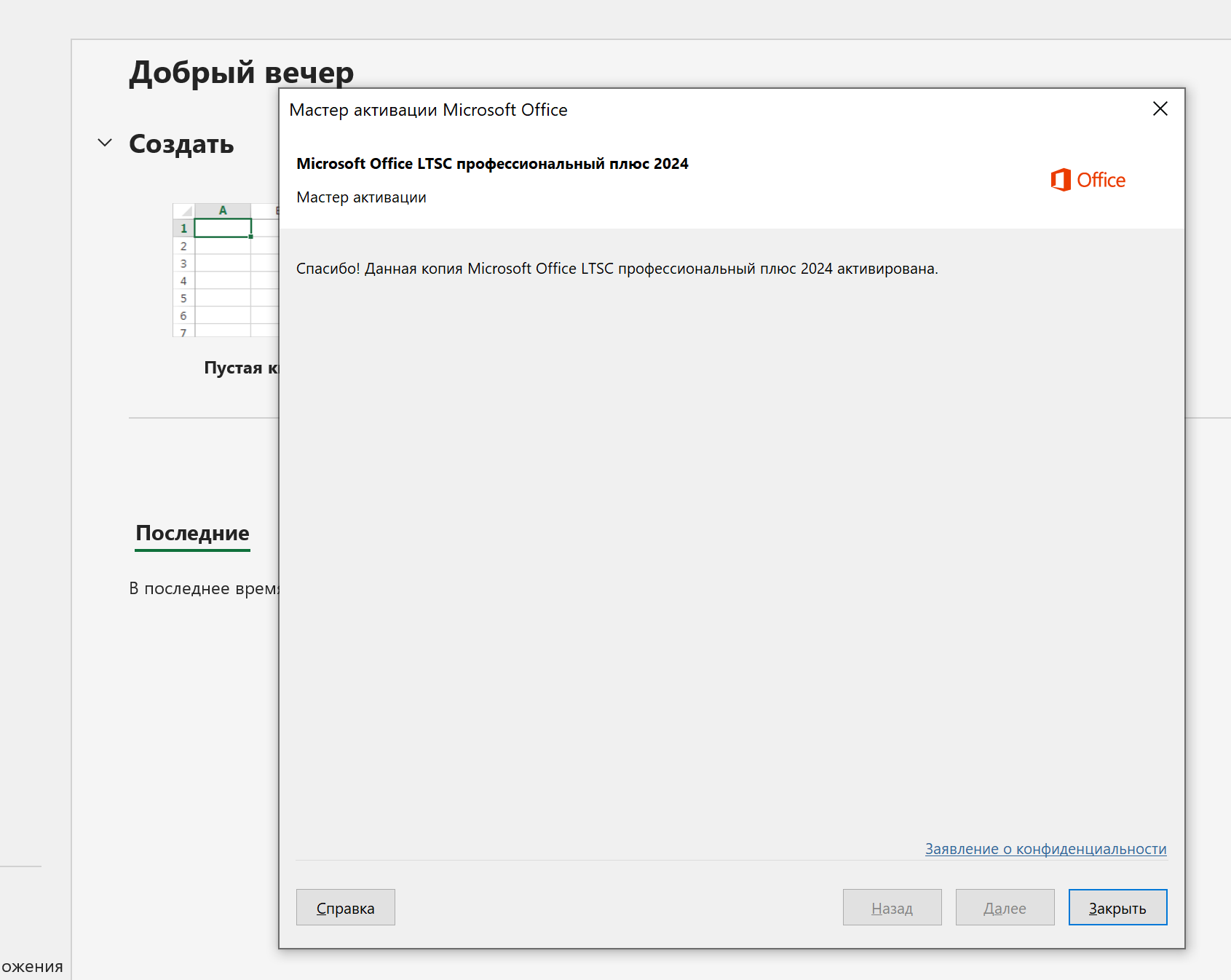Open the blank workbook thumbnail
Image resolution: width=1231 pixels, height=980 pixels.
[226, 270]
